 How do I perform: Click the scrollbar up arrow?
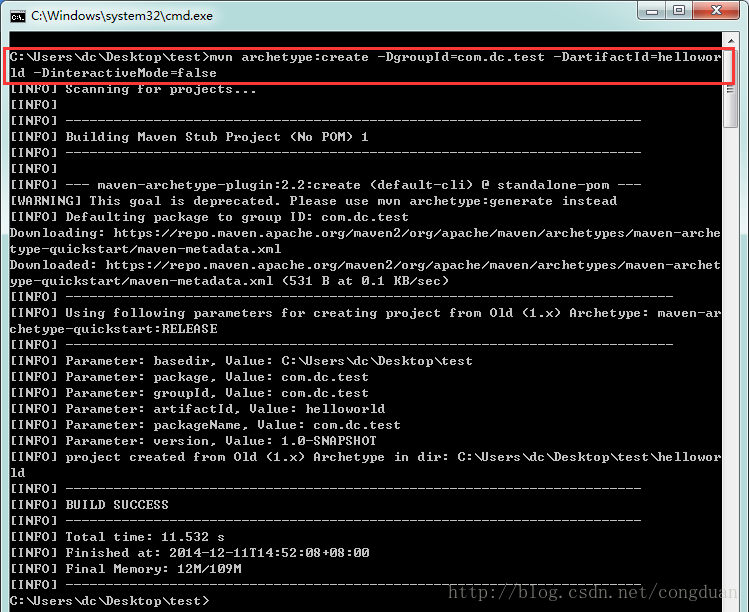tap(731, 41)
